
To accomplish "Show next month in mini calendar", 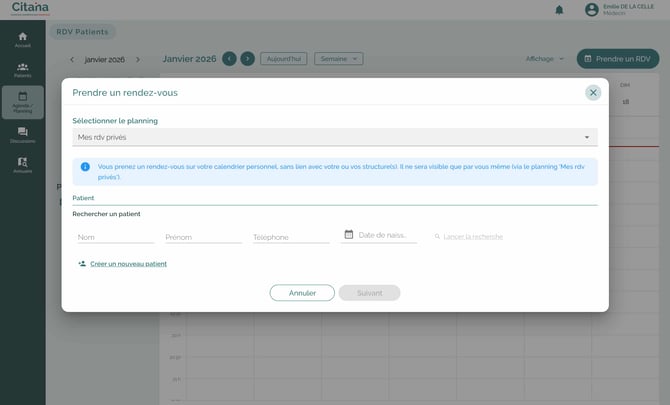I will point(138,59).
